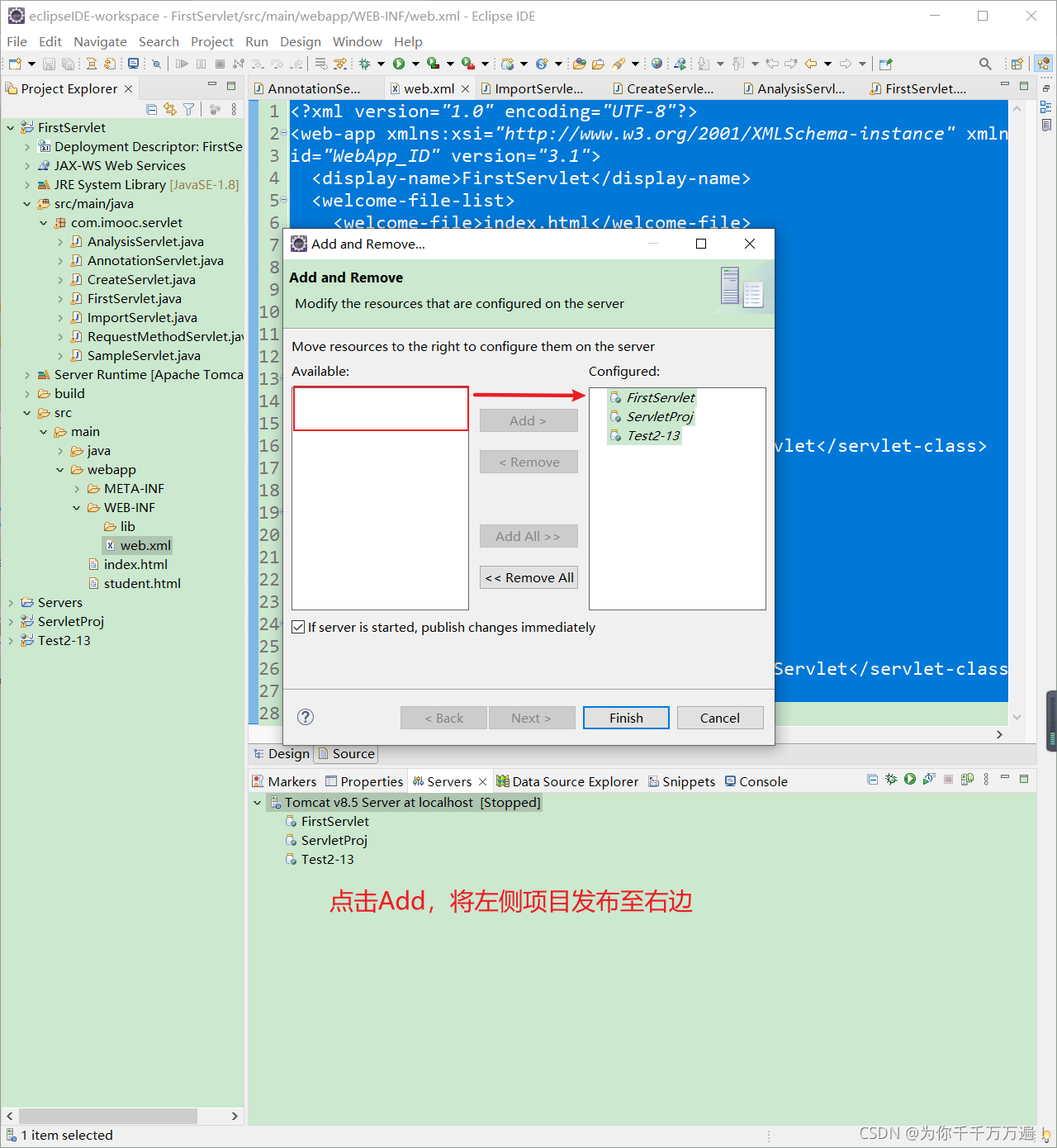This screenshot has height=1148, width=1057.
Task: Click the < Remove button
Action: [528, 462]
